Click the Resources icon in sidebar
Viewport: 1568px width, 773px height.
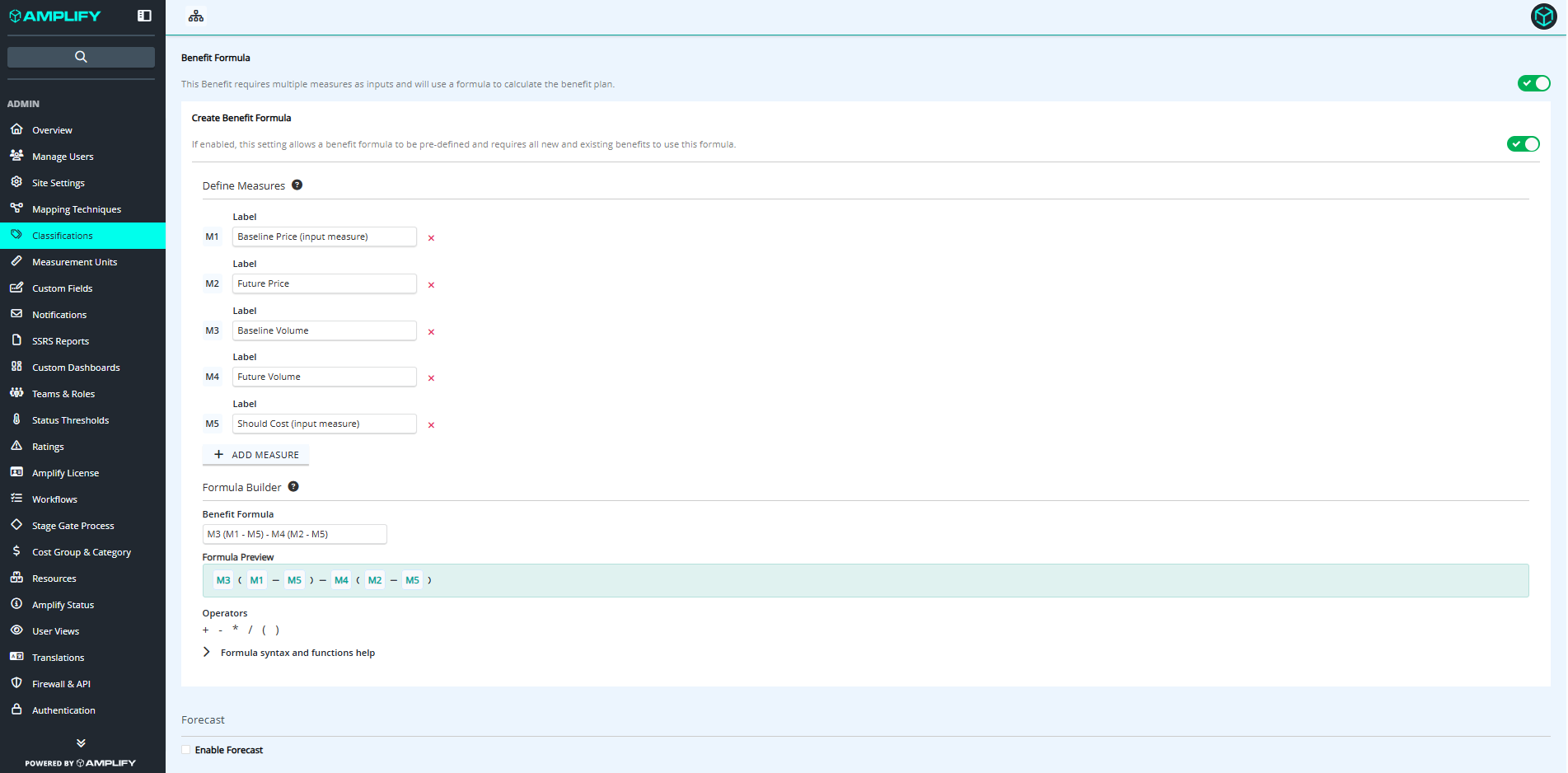pyautogui.click(x=16, y=578)
